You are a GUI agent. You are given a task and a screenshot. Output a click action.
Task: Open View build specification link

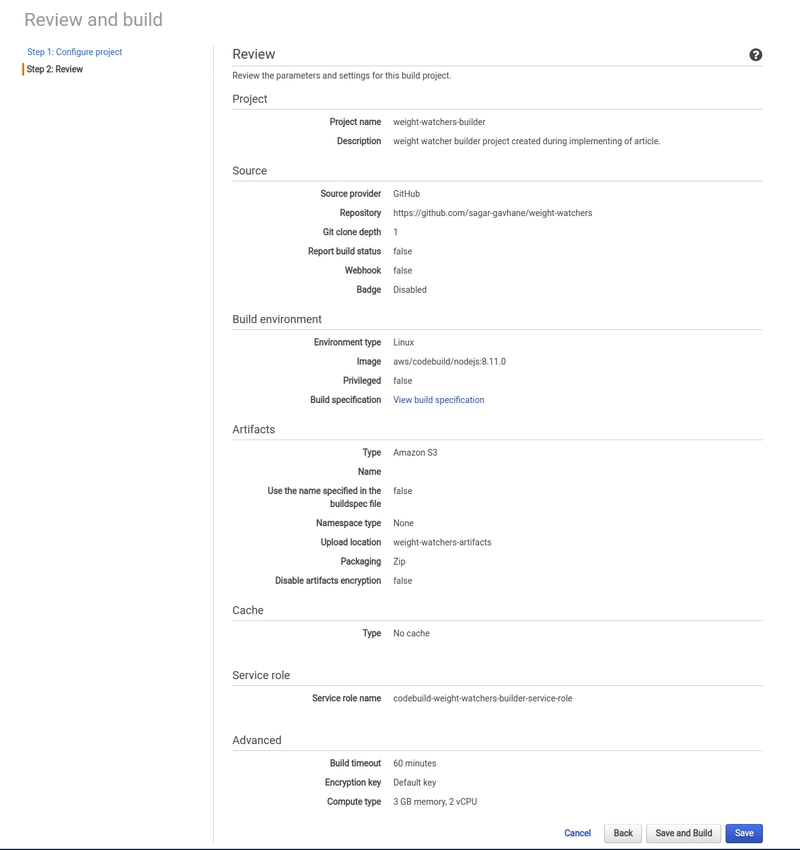438,400
